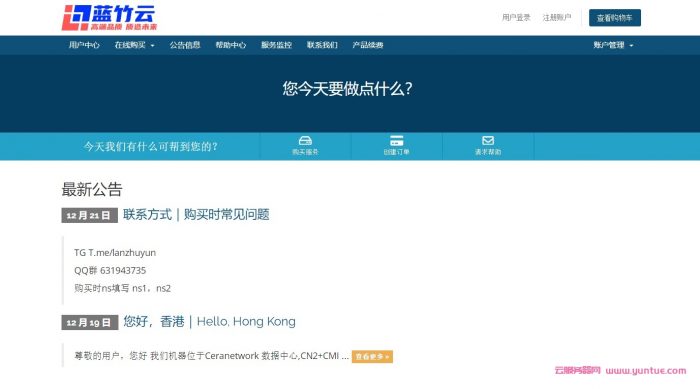
Task: Click the text 今天我们有什么可帮到您的?
Action: pyautogui.click(x=151, y=146)
